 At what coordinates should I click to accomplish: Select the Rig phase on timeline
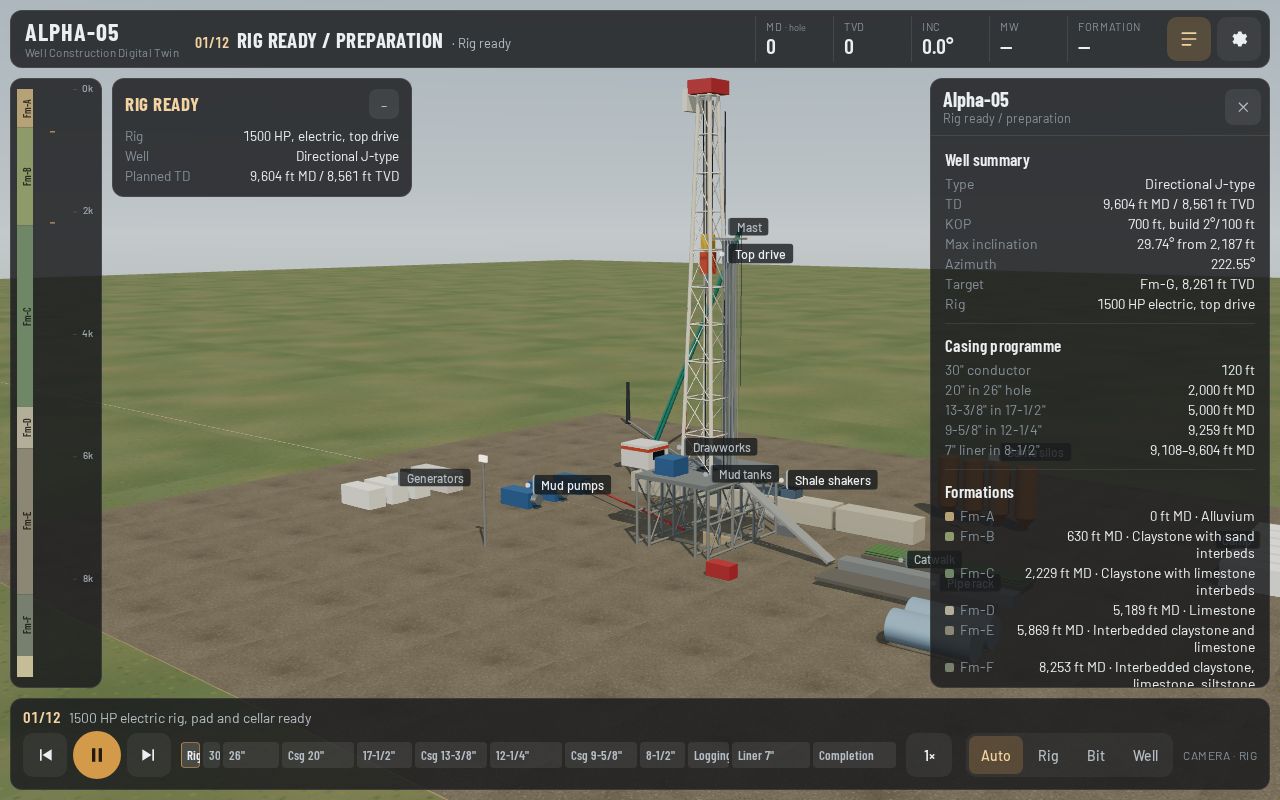(190, 755)
